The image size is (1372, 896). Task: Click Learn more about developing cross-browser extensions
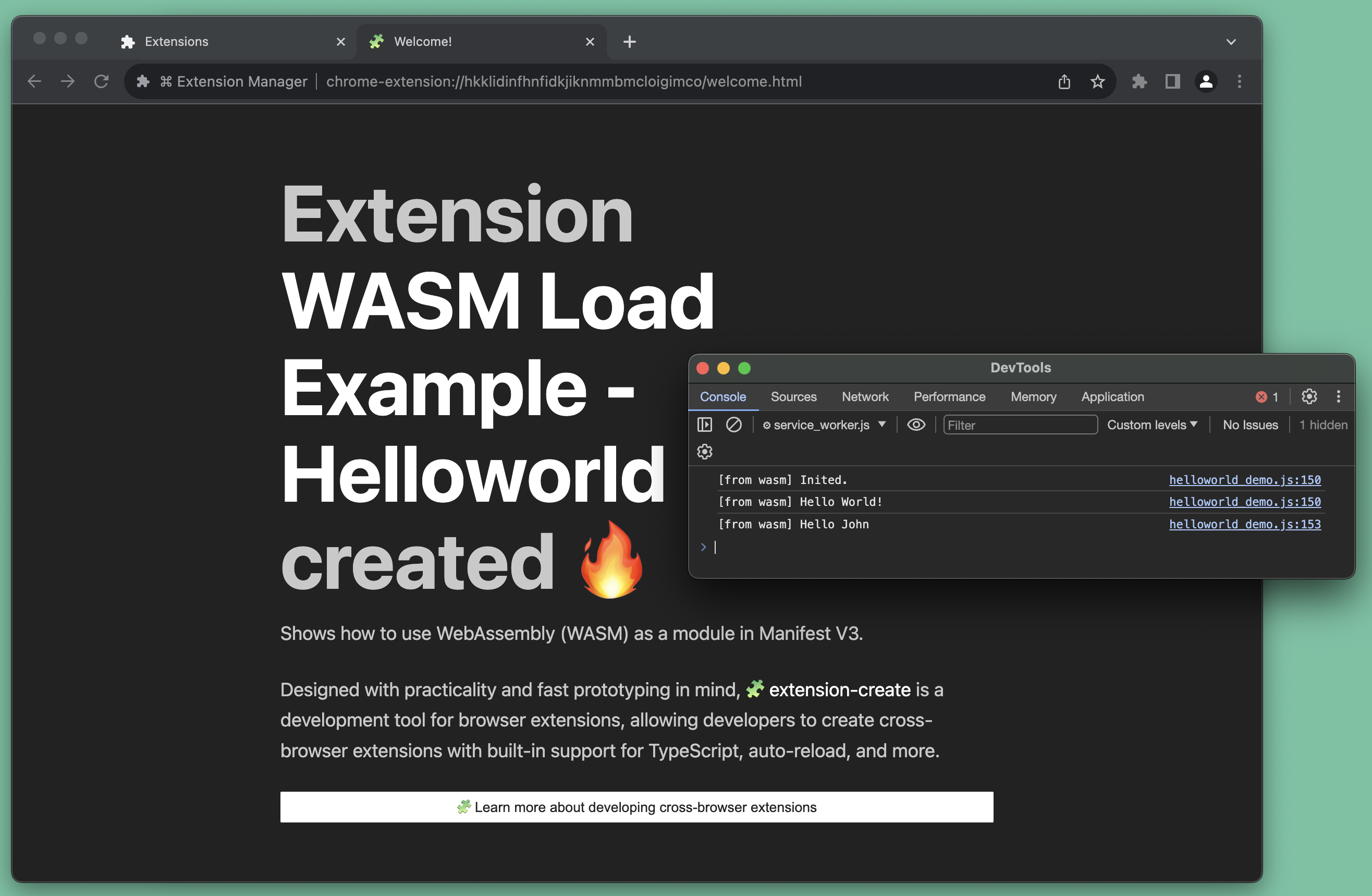coord(636,807)
